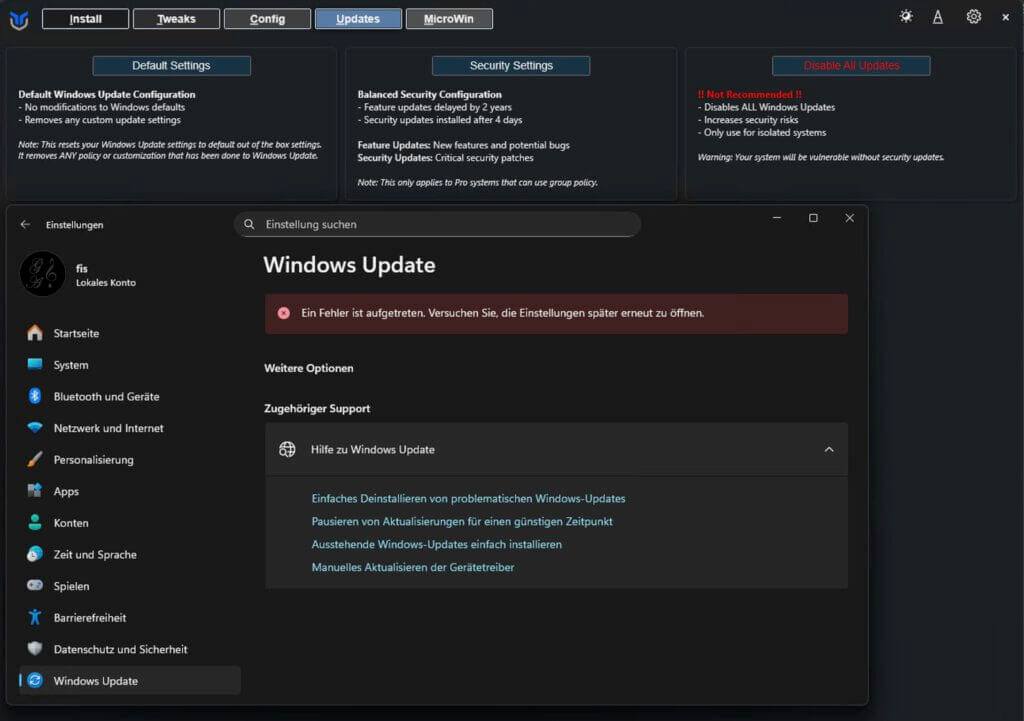Click the Ein Fehler ist aufgetreten message
The image size is (1024, 721).
click(502, 313)
